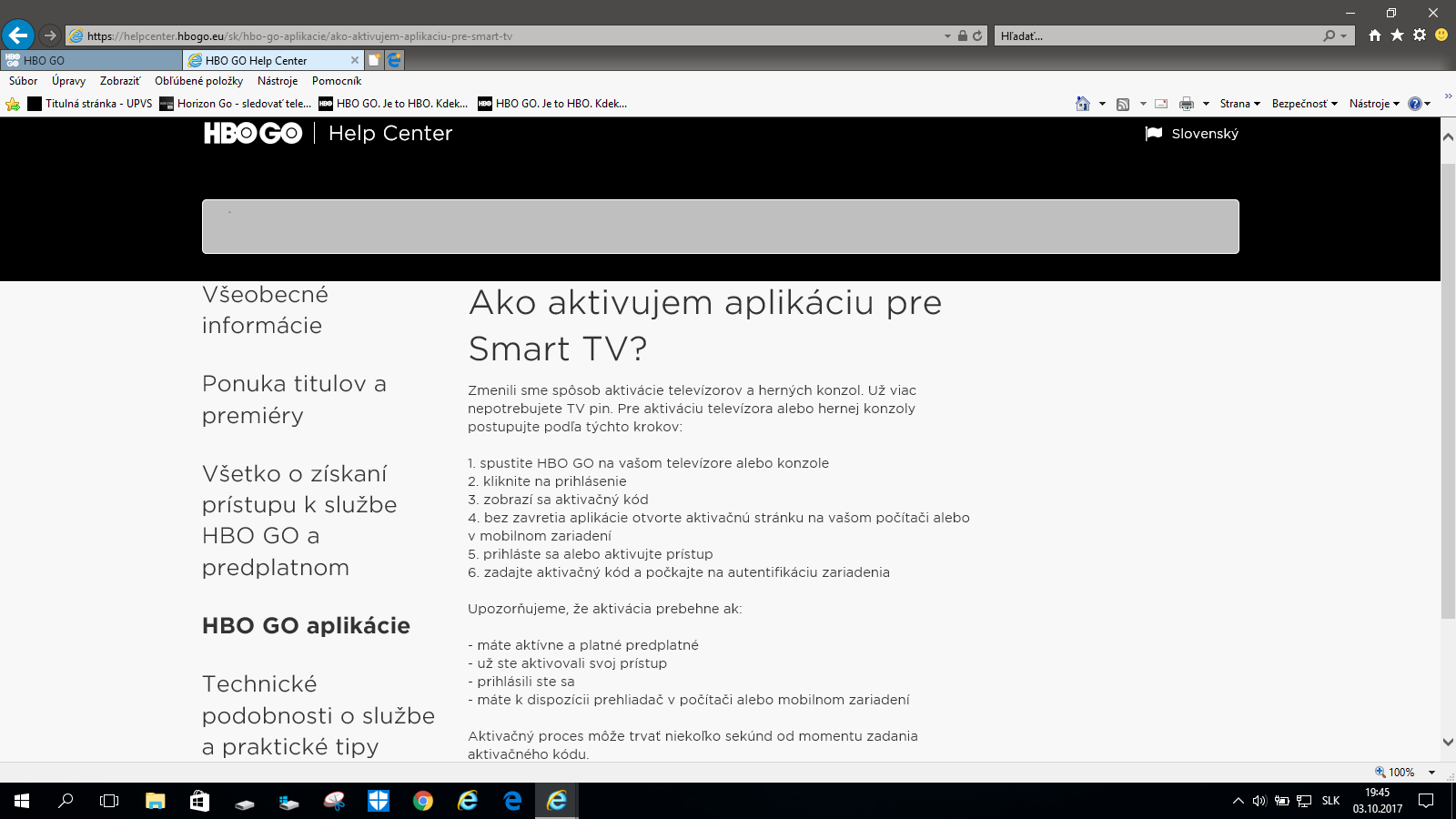Click the scrollbar down arrow
1456x819 pixels.
click(x=1448, y=743)
